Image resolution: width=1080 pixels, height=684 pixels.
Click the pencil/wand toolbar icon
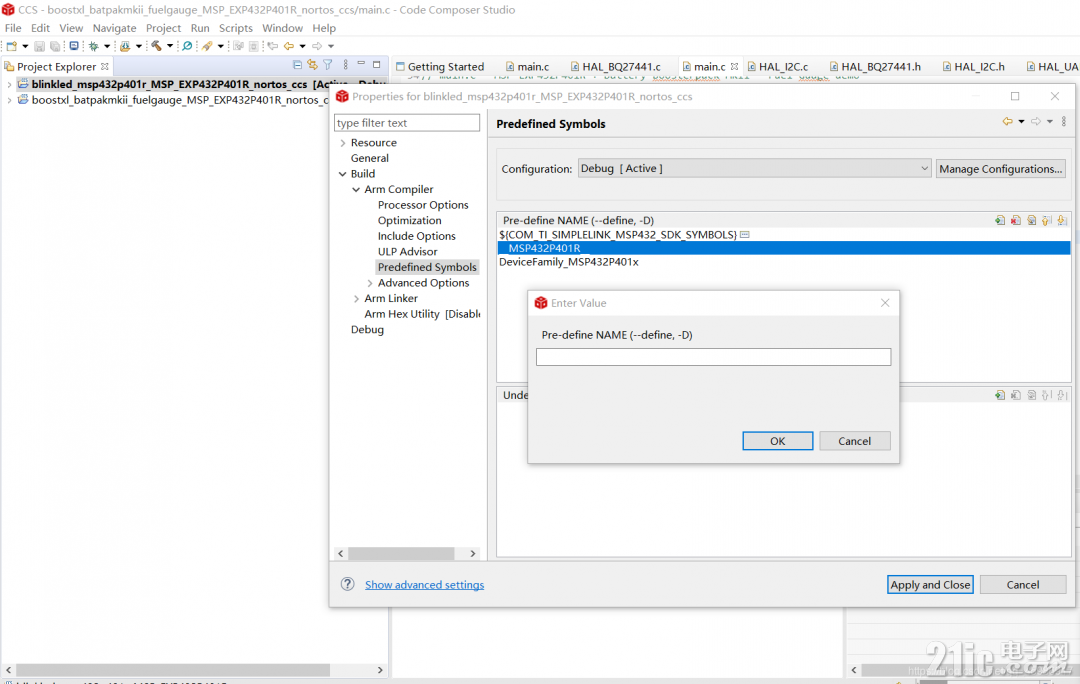207,46
